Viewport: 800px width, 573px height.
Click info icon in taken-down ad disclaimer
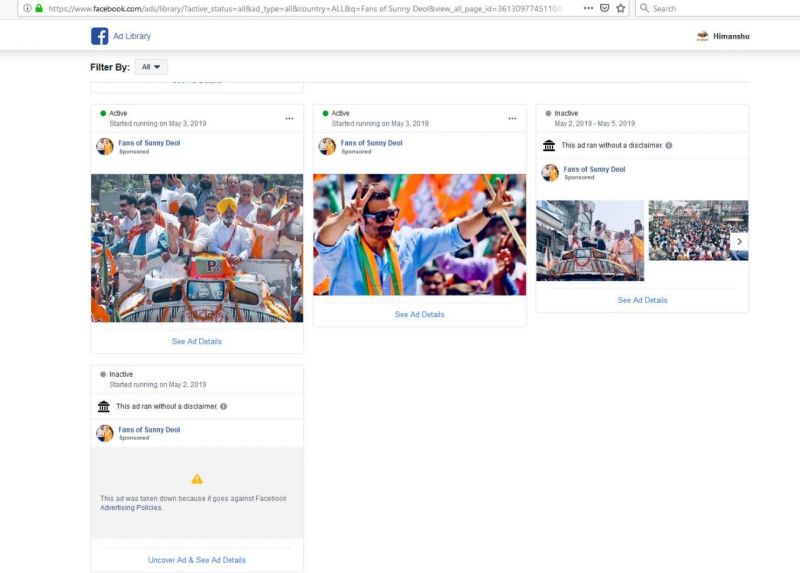pos(223,406)
